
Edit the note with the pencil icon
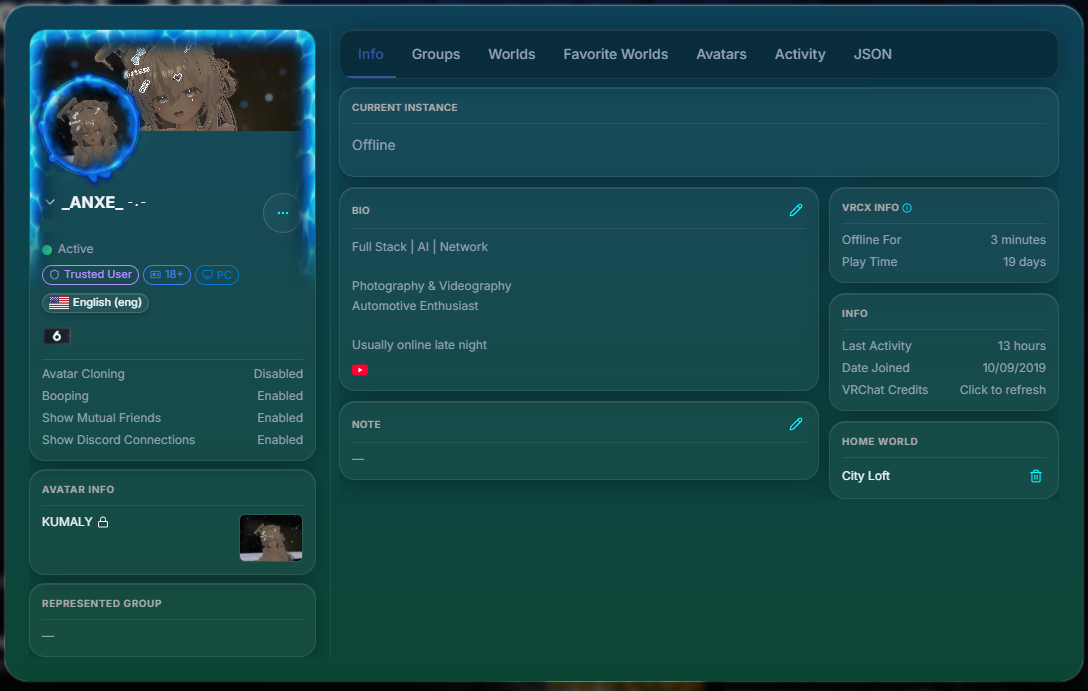pyautogui.click(x=796, y=424)
